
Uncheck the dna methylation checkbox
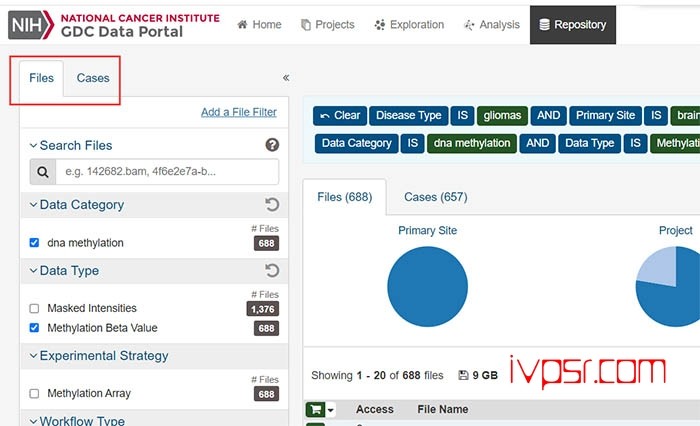(x=34, y=243)
